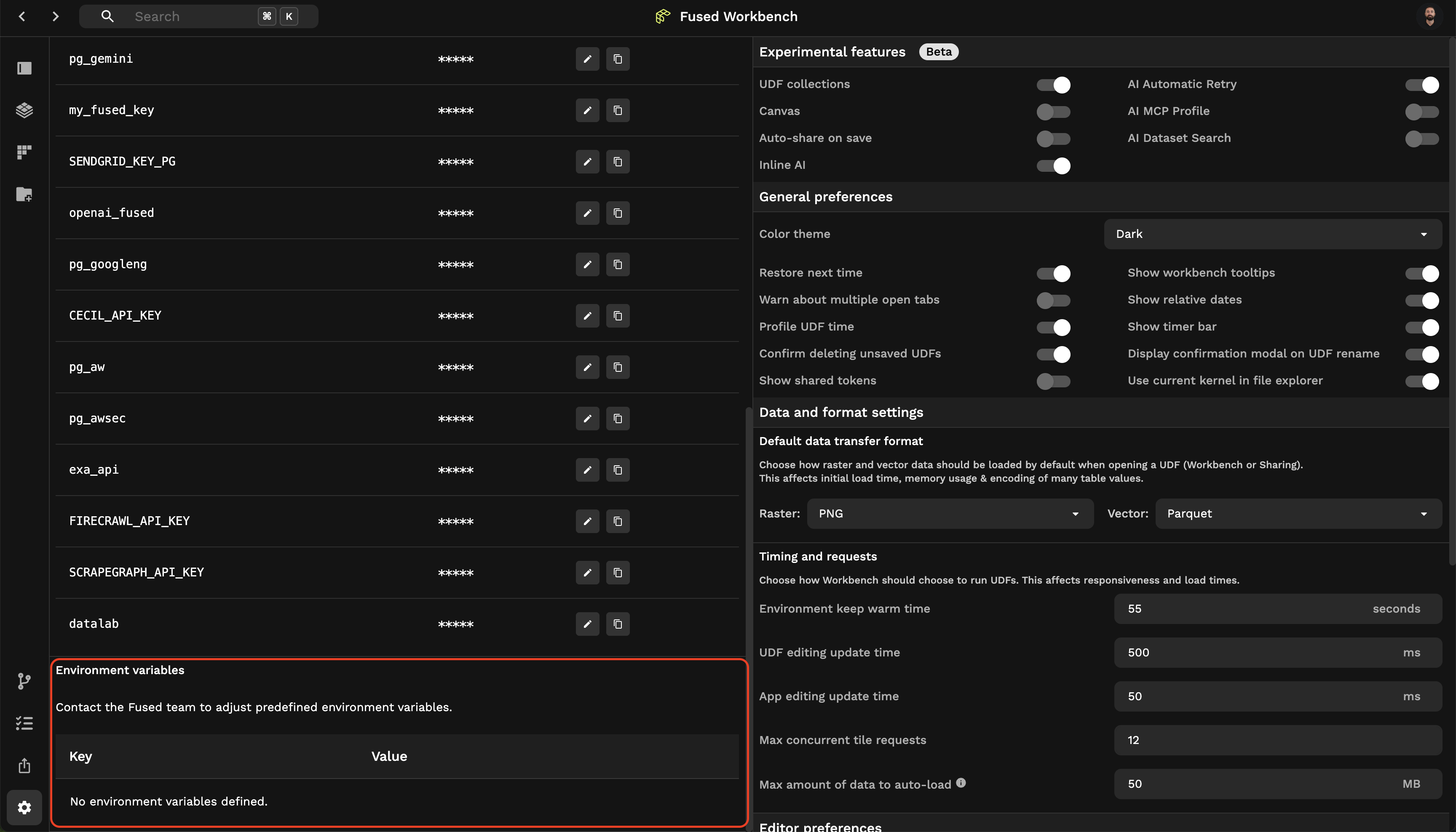The height and width of the screenshot is (832, 1456).
Task: Expand the Raster format dropdown
Action: pos(950,514)
